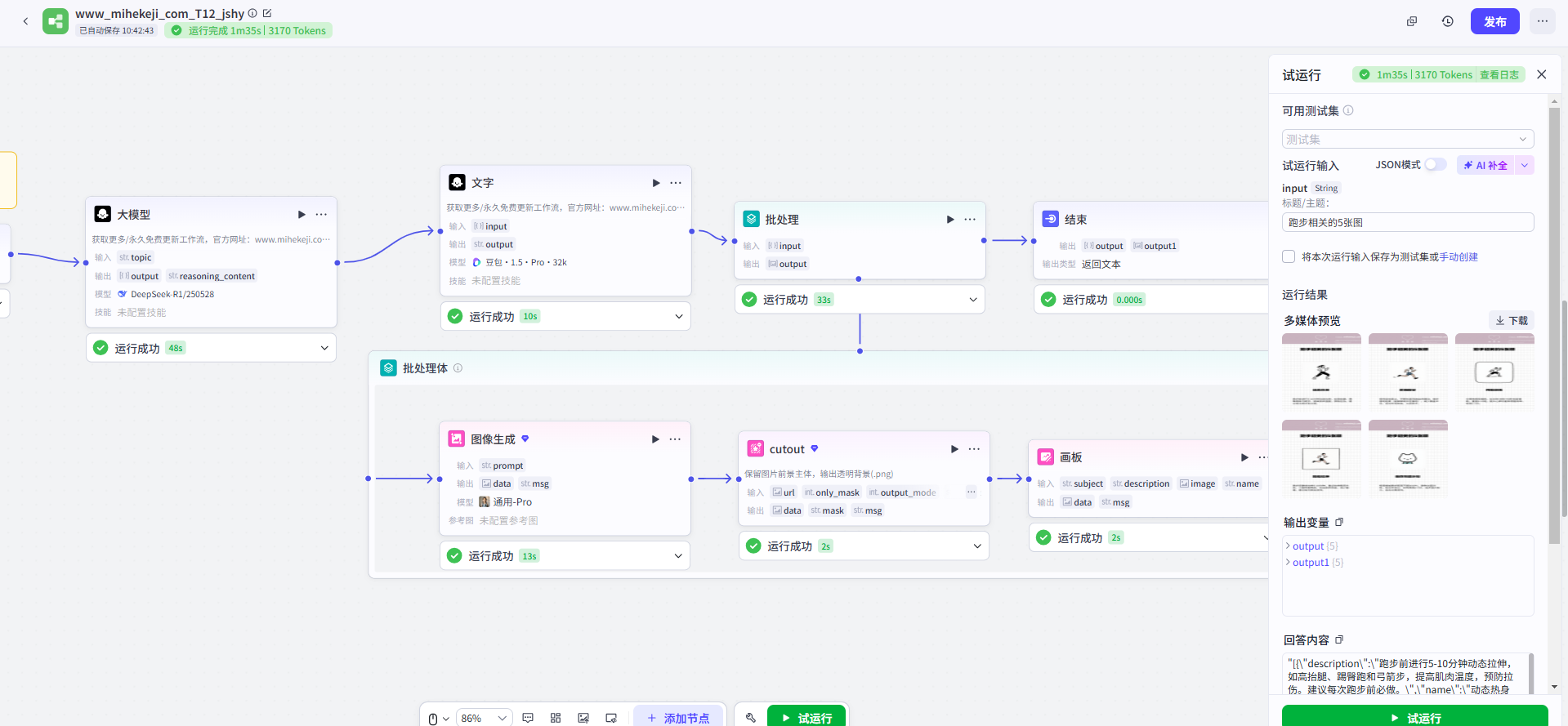Open the 文字 node more options menu
Image resolution: width=1568 pixels, height=726 pixels.
(x=676, y=183)
